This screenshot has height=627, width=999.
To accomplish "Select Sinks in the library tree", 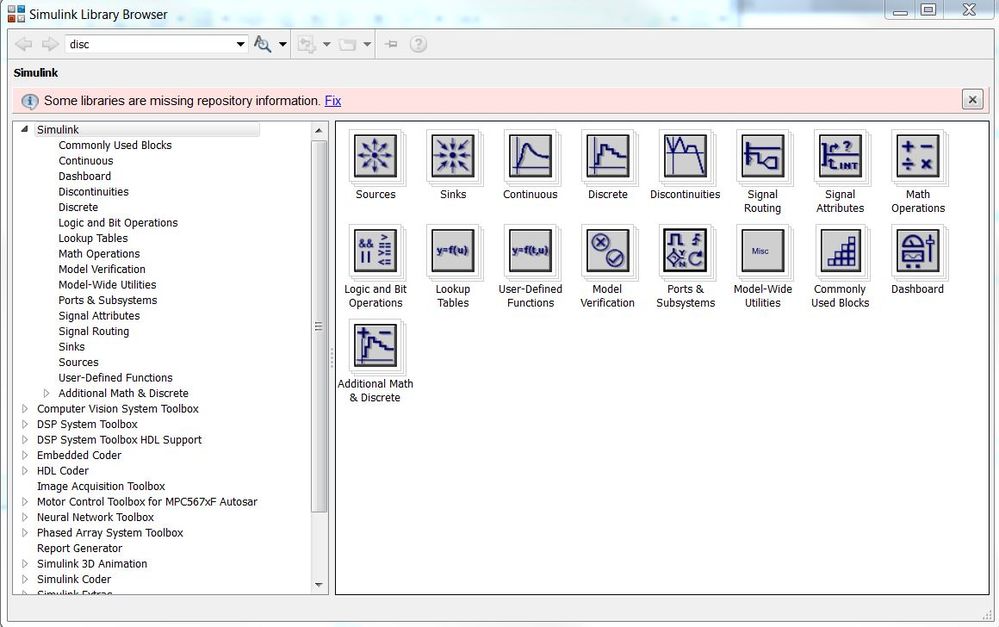I will click(x=71, y=347).
